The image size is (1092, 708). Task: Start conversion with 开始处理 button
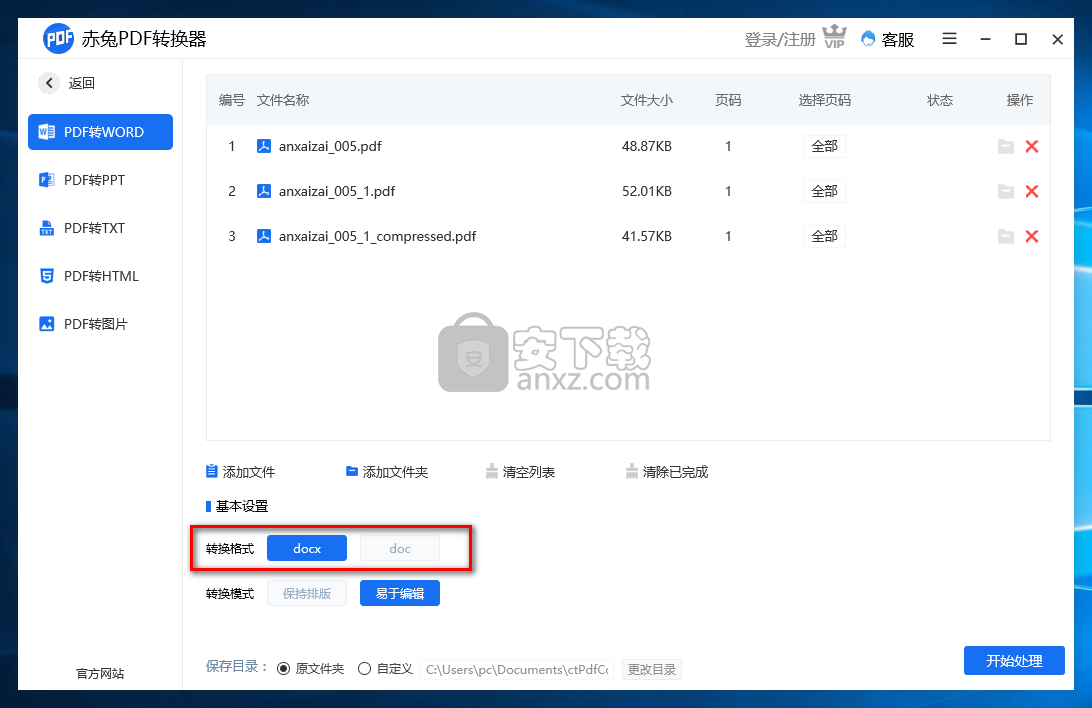tap(1014, 661)
